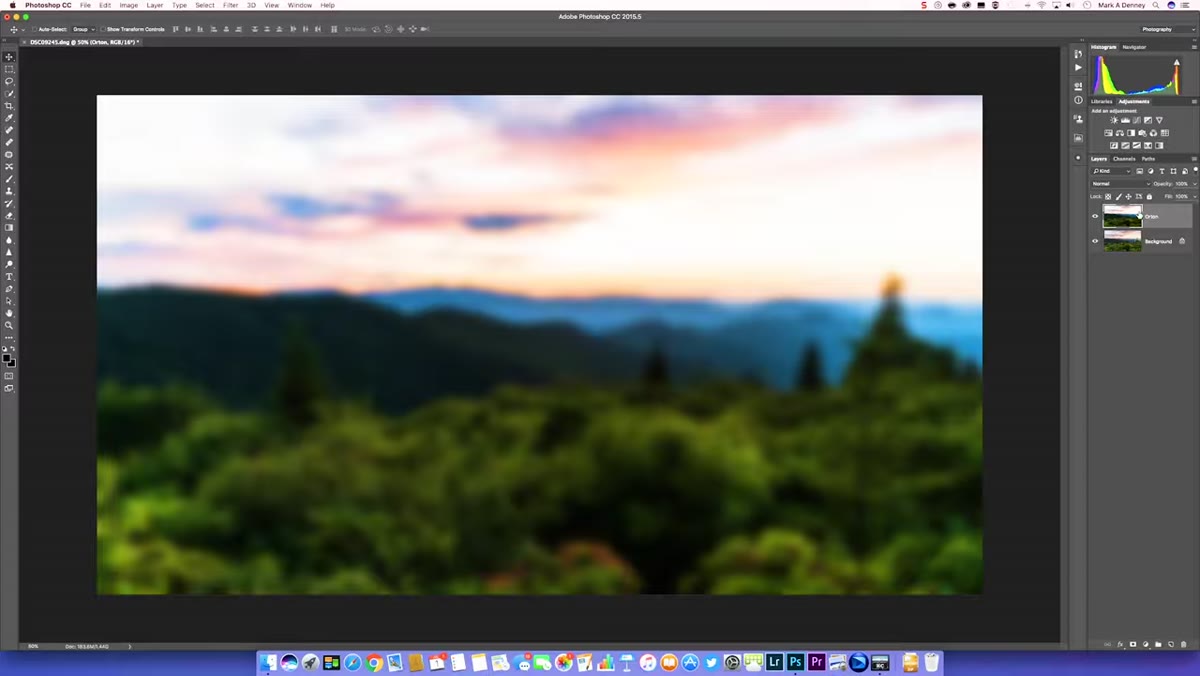Open the Filter menu

tap(231, 5)
